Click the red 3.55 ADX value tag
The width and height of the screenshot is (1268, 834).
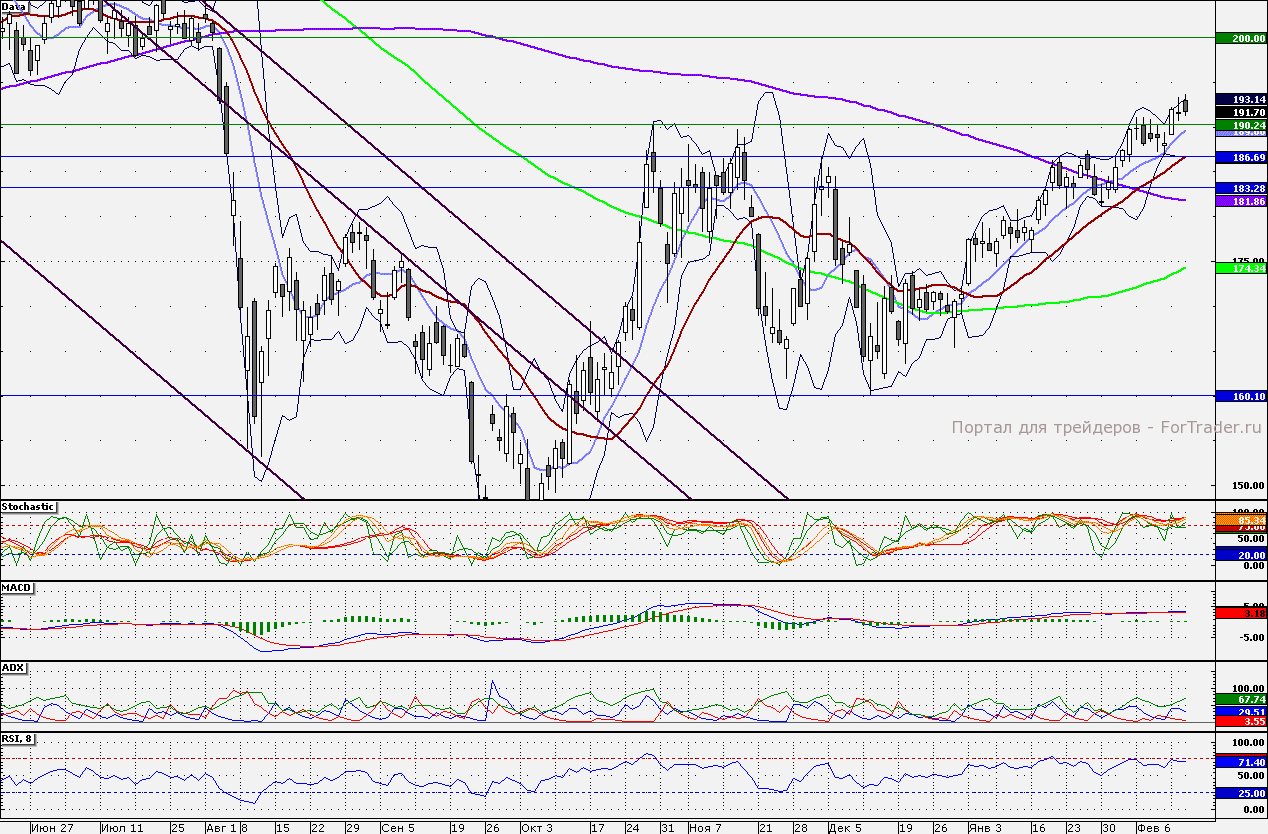pos(1241,720)
